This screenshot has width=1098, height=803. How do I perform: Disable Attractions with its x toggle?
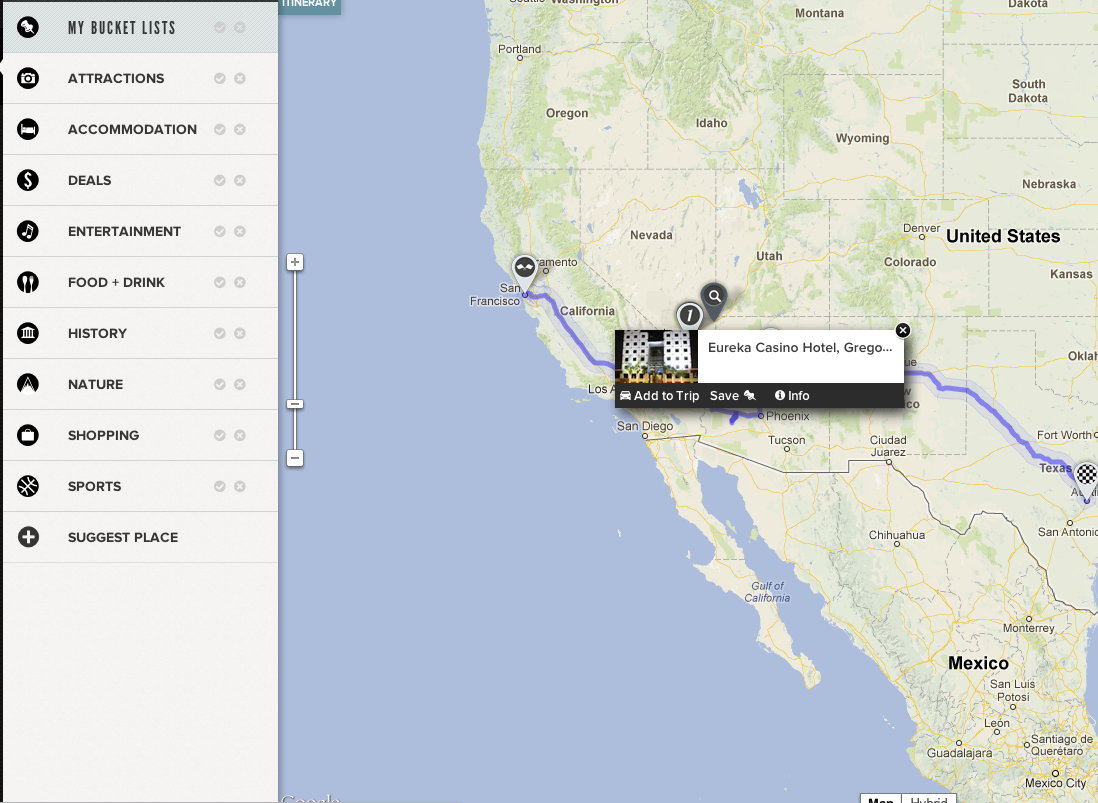coord(240,78)
